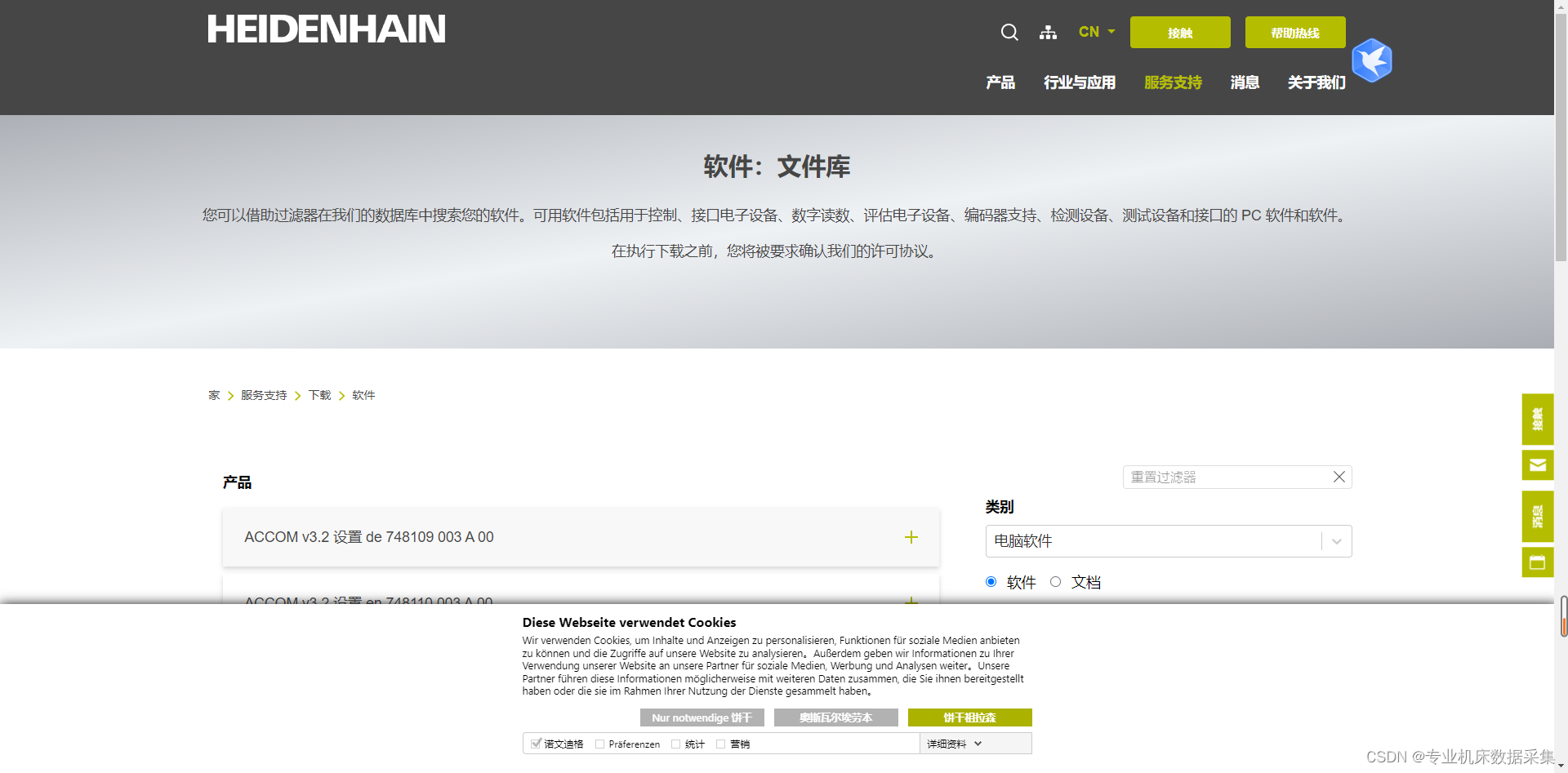Click the HEIDENHAIN logo
Viewport: 1568px width, 773px height.
(x=327, y=29)
